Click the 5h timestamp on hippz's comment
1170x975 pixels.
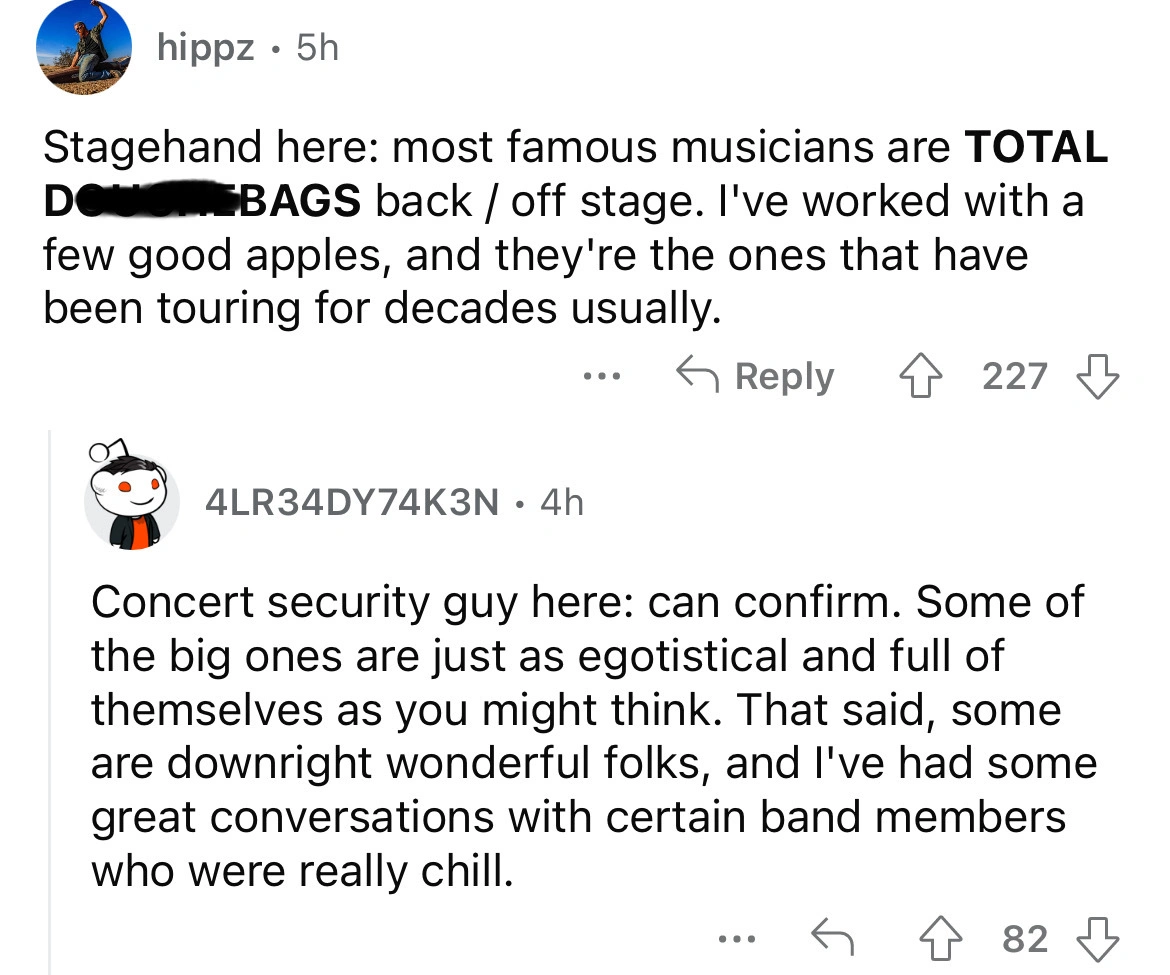coord(318,48)
